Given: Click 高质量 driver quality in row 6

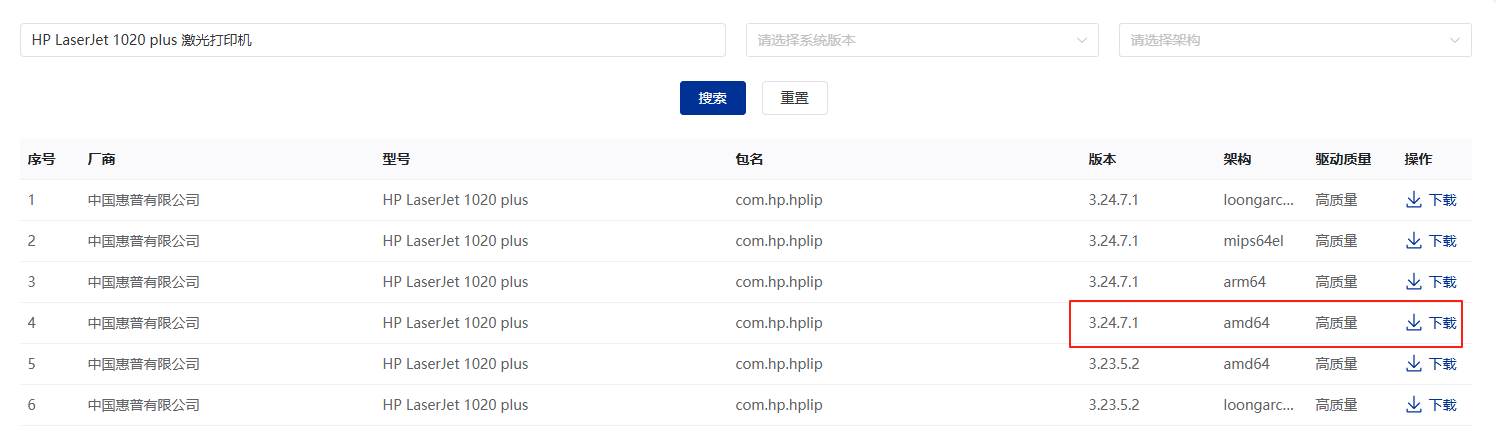Looking at the screenshot, I should click(1336, 405).
